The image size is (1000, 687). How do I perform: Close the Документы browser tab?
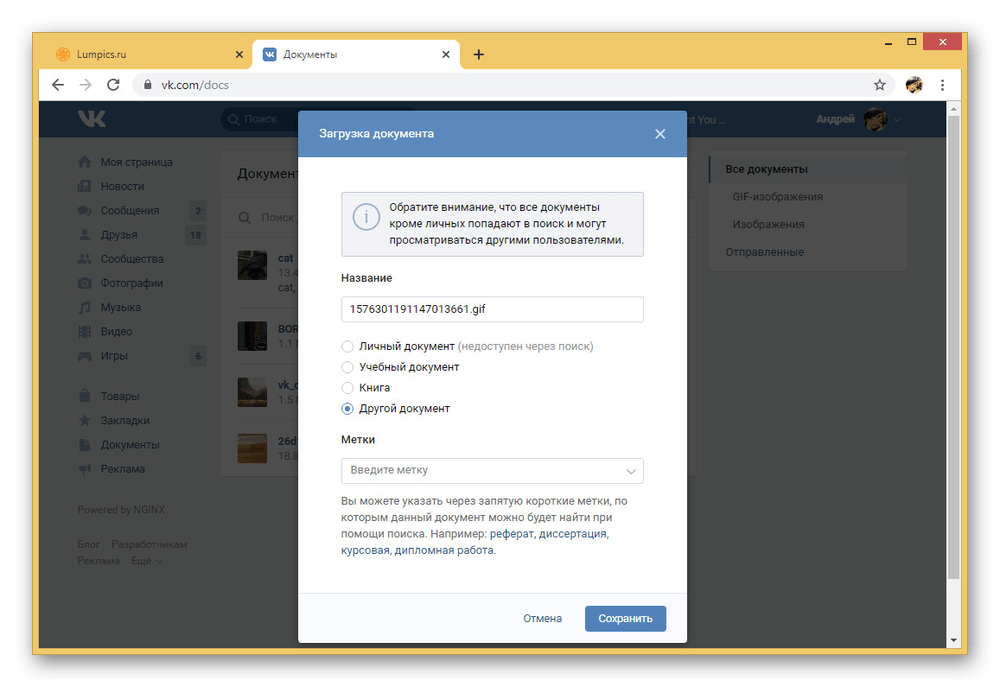[446, 55]
